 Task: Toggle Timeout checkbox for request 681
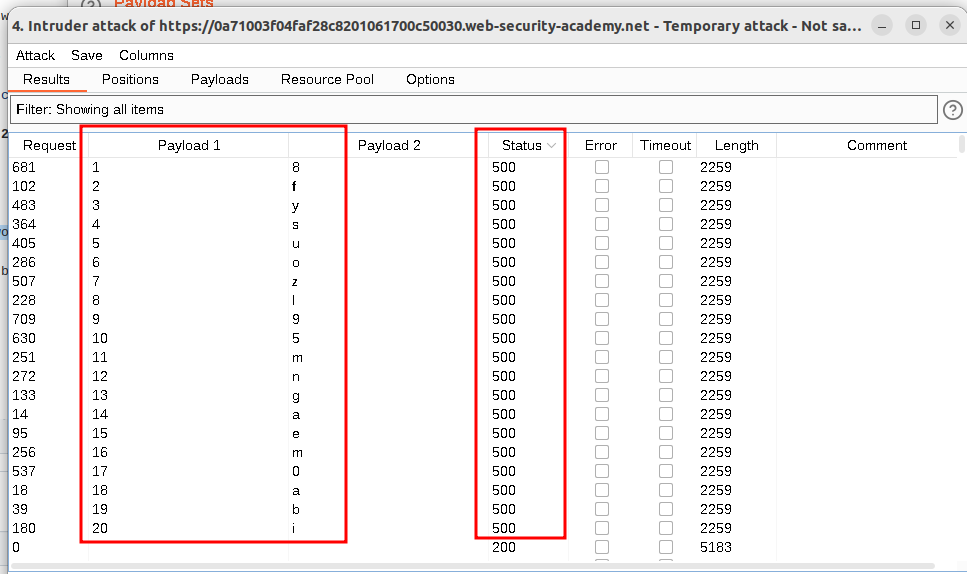[666, 167]
